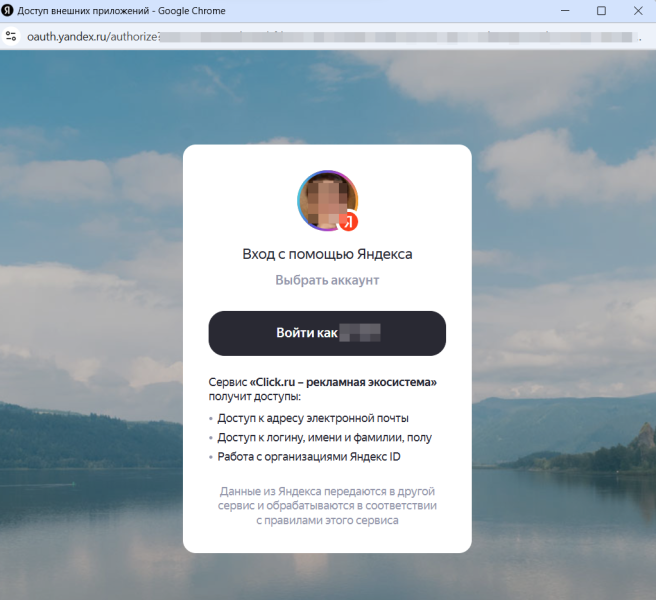Select 'Доступ к адресу электронной почты' permission line
The image size is (656, 600).
pos(313,418)
